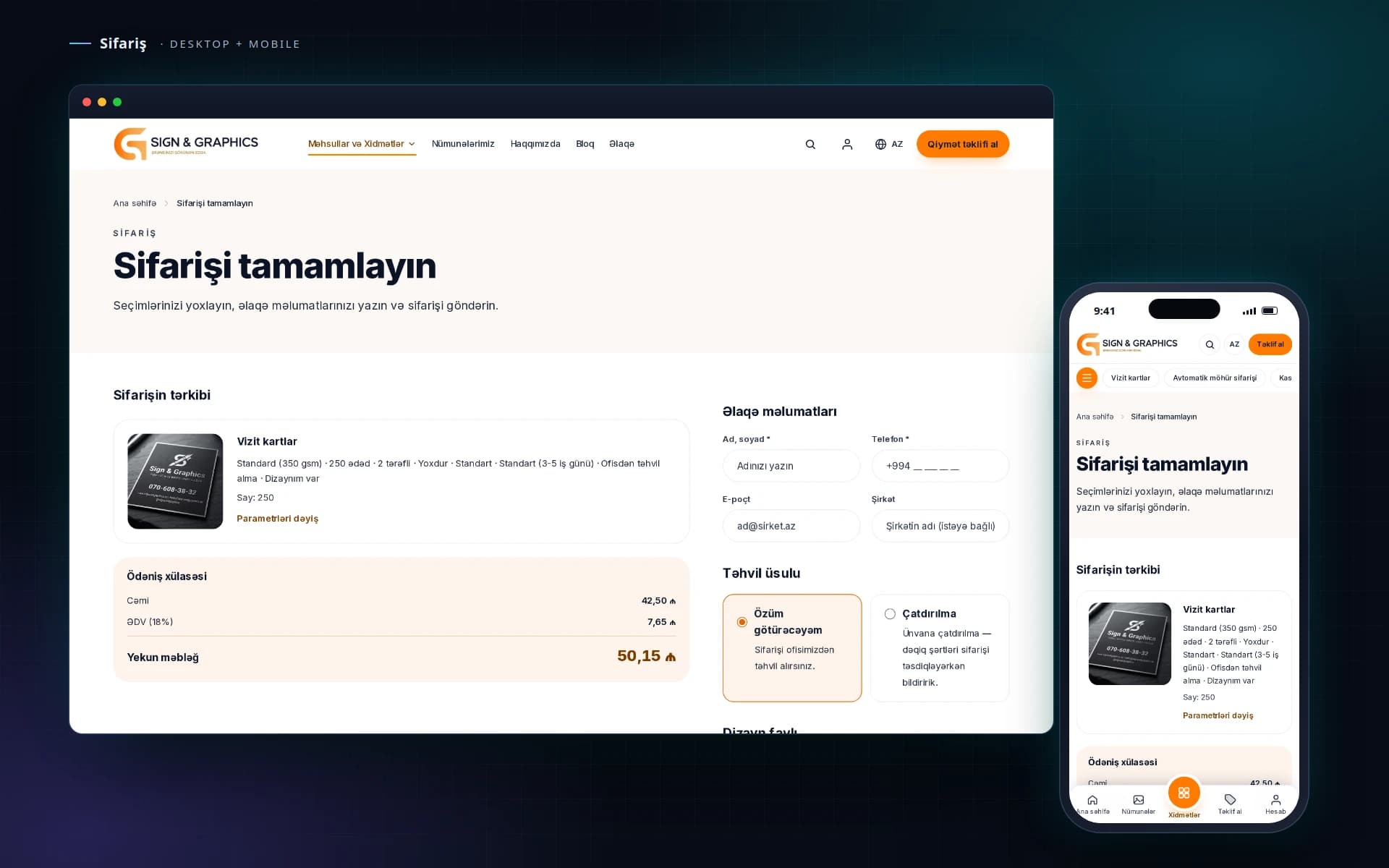1389x868 pixels.
Task: Click the Qiymət təklifi al button
Action: click(x=963, y=144)
